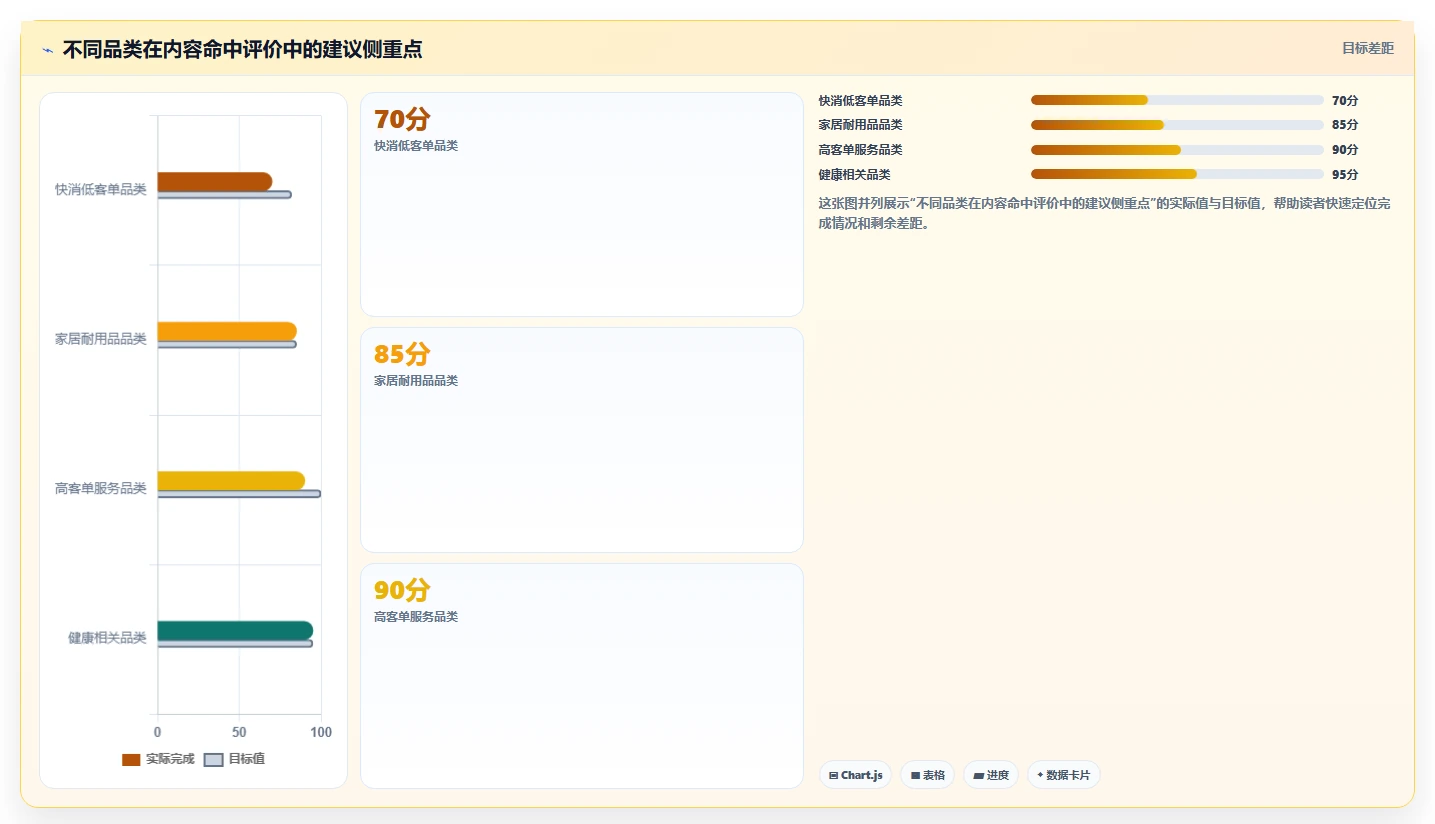Click the 健康相关品类 chart axis label
The image size is (1435, 824).
tap(107, 638)
